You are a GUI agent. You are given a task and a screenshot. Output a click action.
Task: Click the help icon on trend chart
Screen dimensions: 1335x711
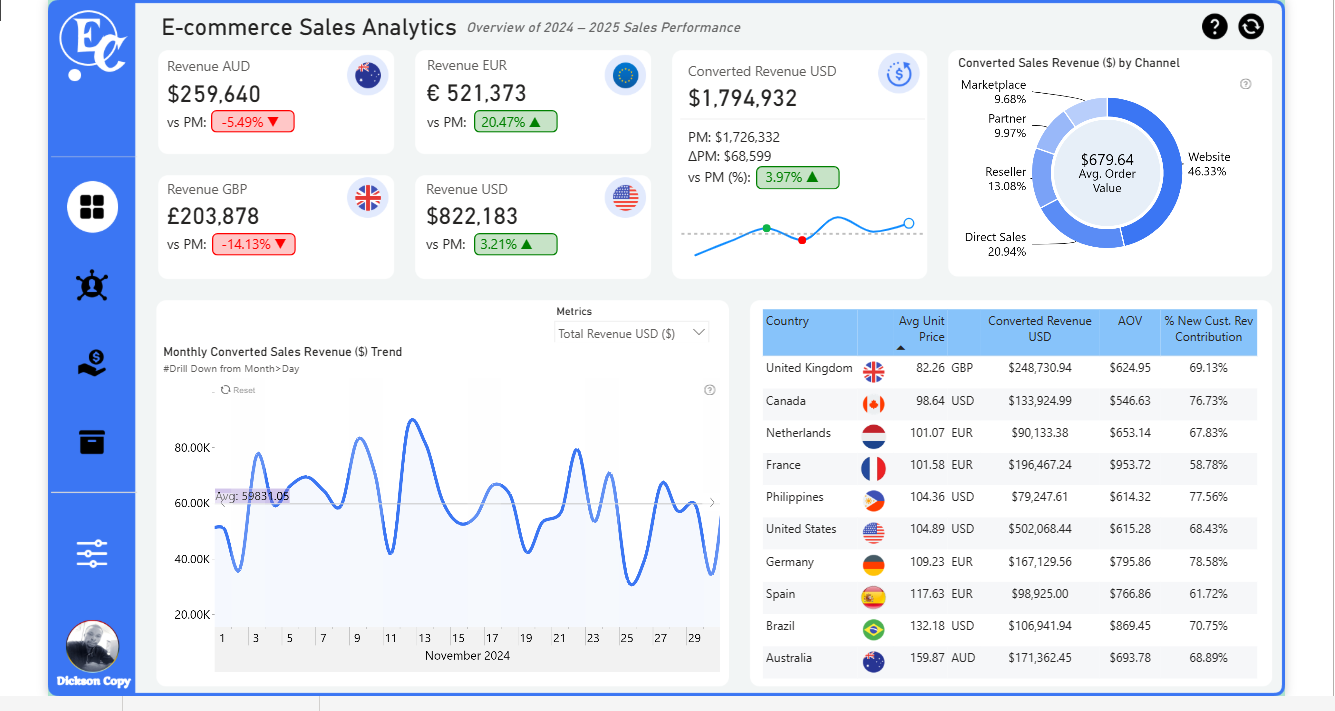pos(710,390)
